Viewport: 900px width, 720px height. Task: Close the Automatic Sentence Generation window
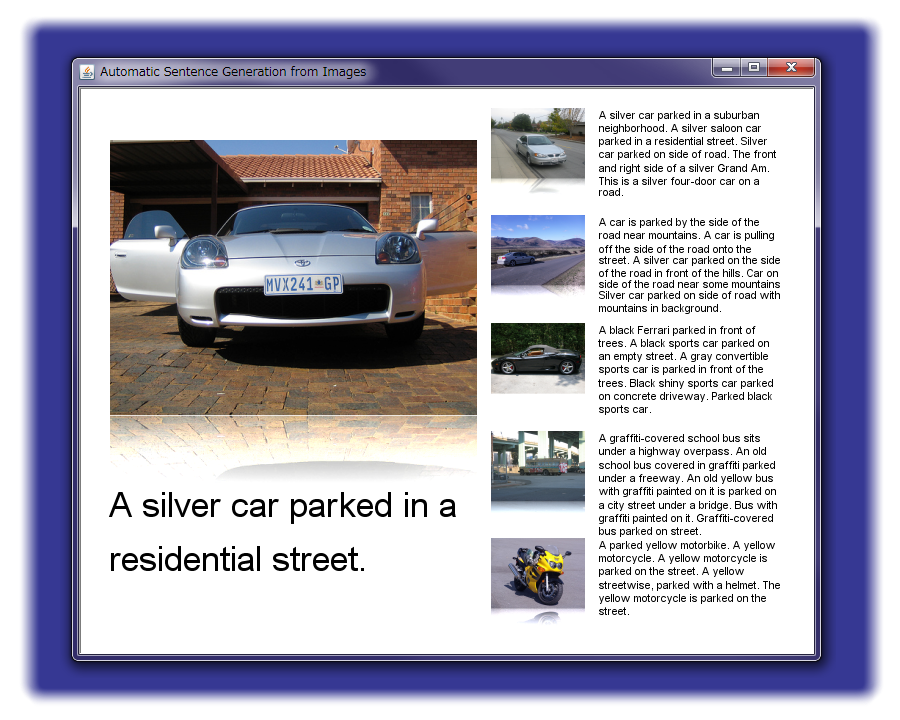tap(791, 68)
